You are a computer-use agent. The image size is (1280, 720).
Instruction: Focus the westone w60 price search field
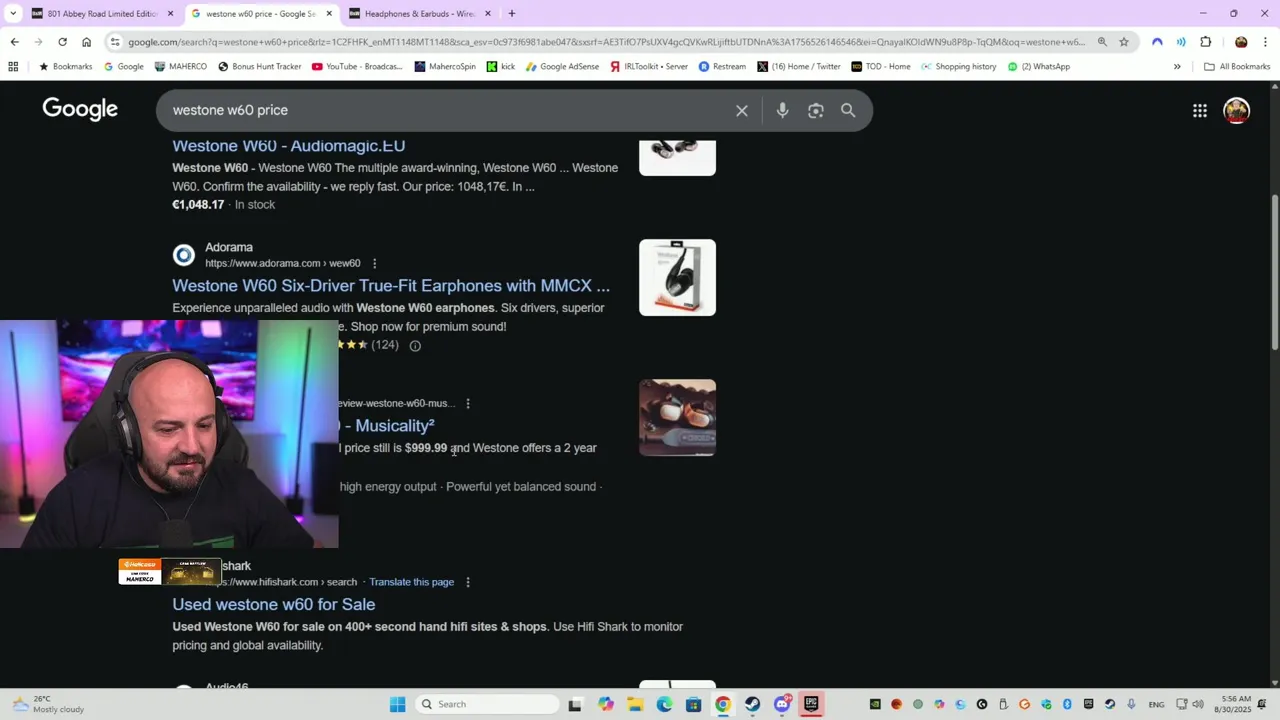pyautogui.click(x=450, y=110)
